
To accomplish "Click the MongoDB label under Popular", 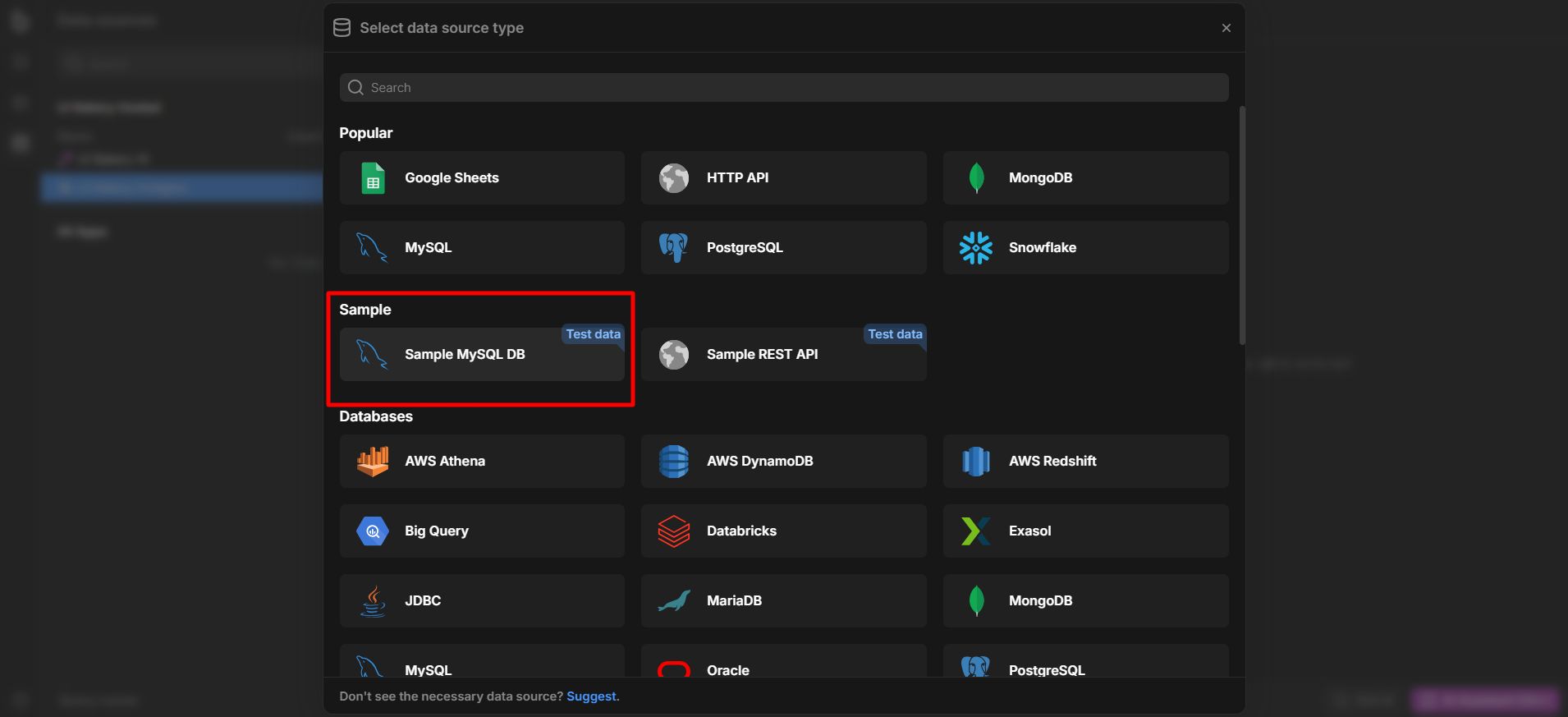I will tap(1040, 178).
